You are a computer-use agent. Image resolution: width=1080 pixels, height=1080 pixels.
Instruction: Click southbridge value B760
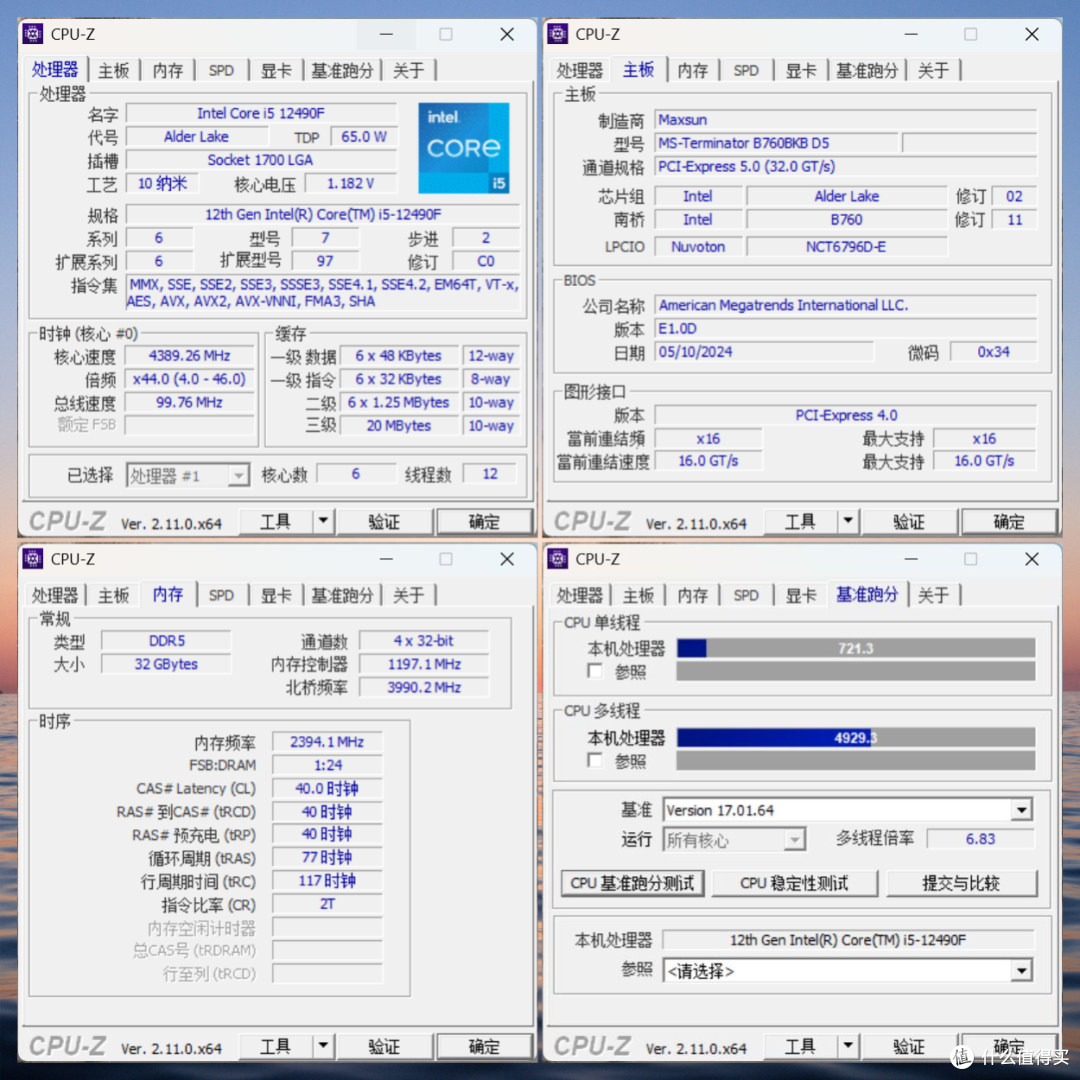[847, 220]
